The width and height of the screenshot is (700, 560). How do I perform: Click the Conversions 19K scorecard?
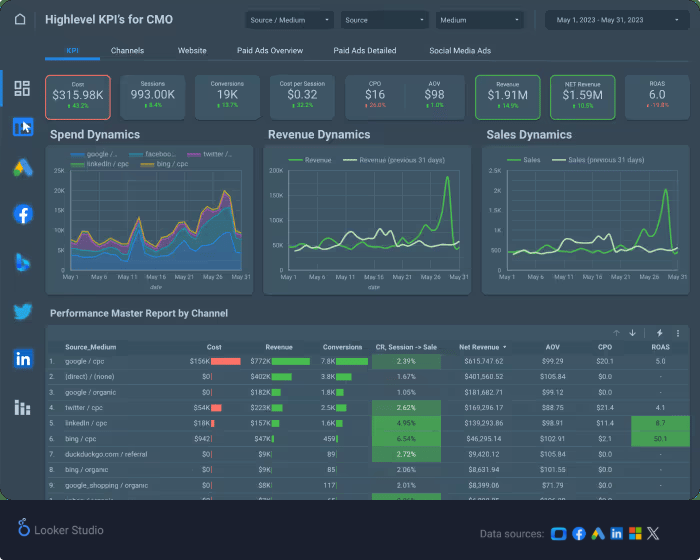(x=227, y=97)
